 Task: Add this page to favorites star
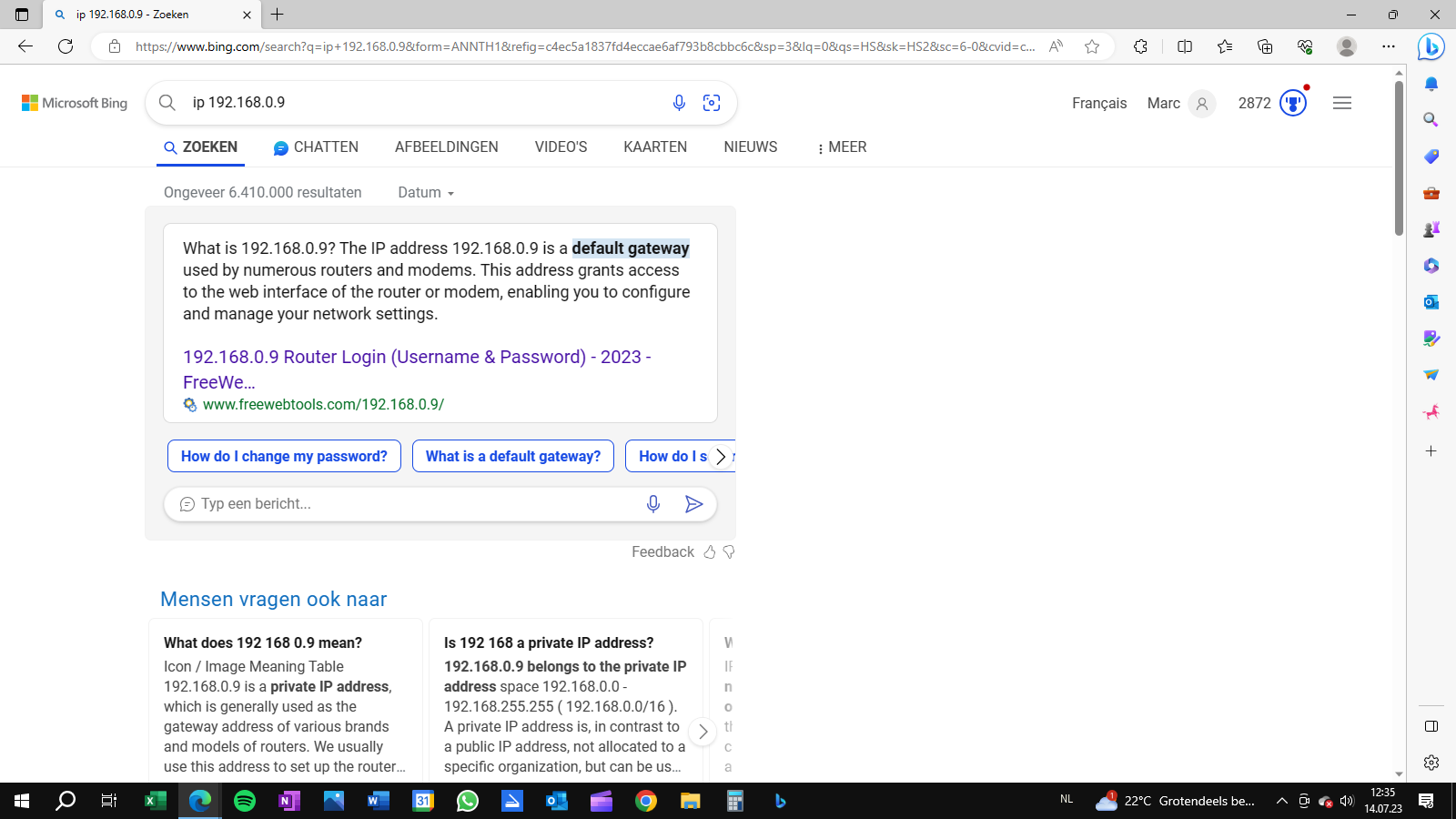point(1092,46)
